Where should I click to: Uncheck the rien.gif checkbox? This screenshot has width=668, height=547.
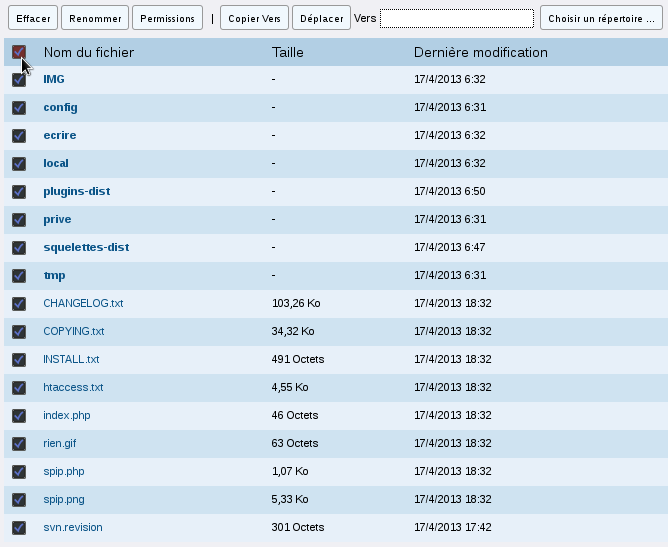click(19, 444)
